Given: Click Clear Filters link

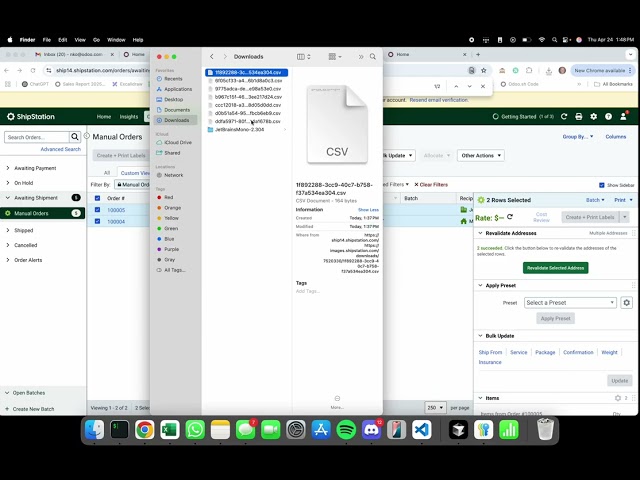Looking at the screenshot, I should (x=431, y=185).
